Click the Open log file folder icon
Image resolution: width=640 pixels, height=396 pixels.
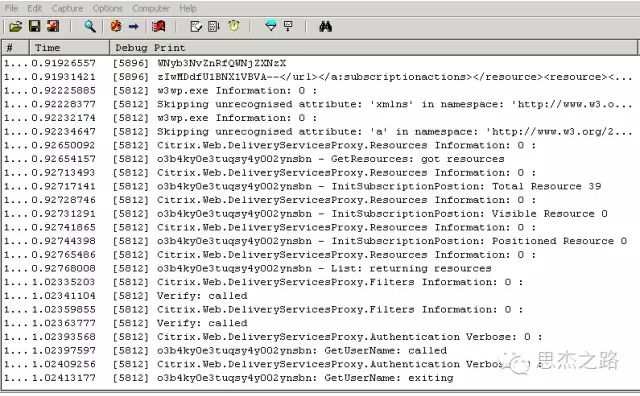pos(16,27)
